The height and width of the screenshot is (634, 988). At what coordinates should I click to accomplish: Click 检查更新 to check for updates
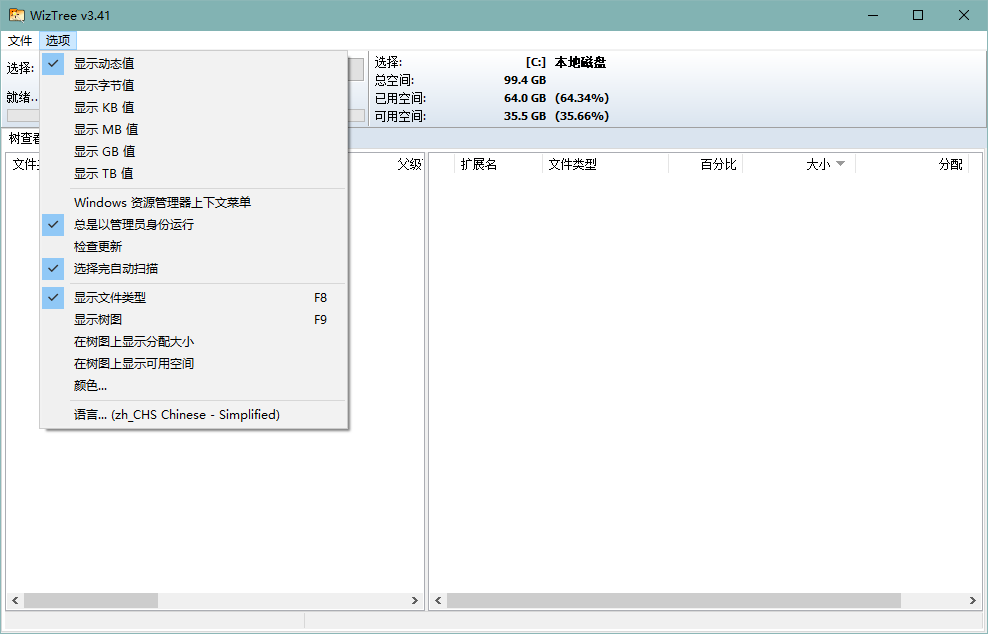point(98,246)
